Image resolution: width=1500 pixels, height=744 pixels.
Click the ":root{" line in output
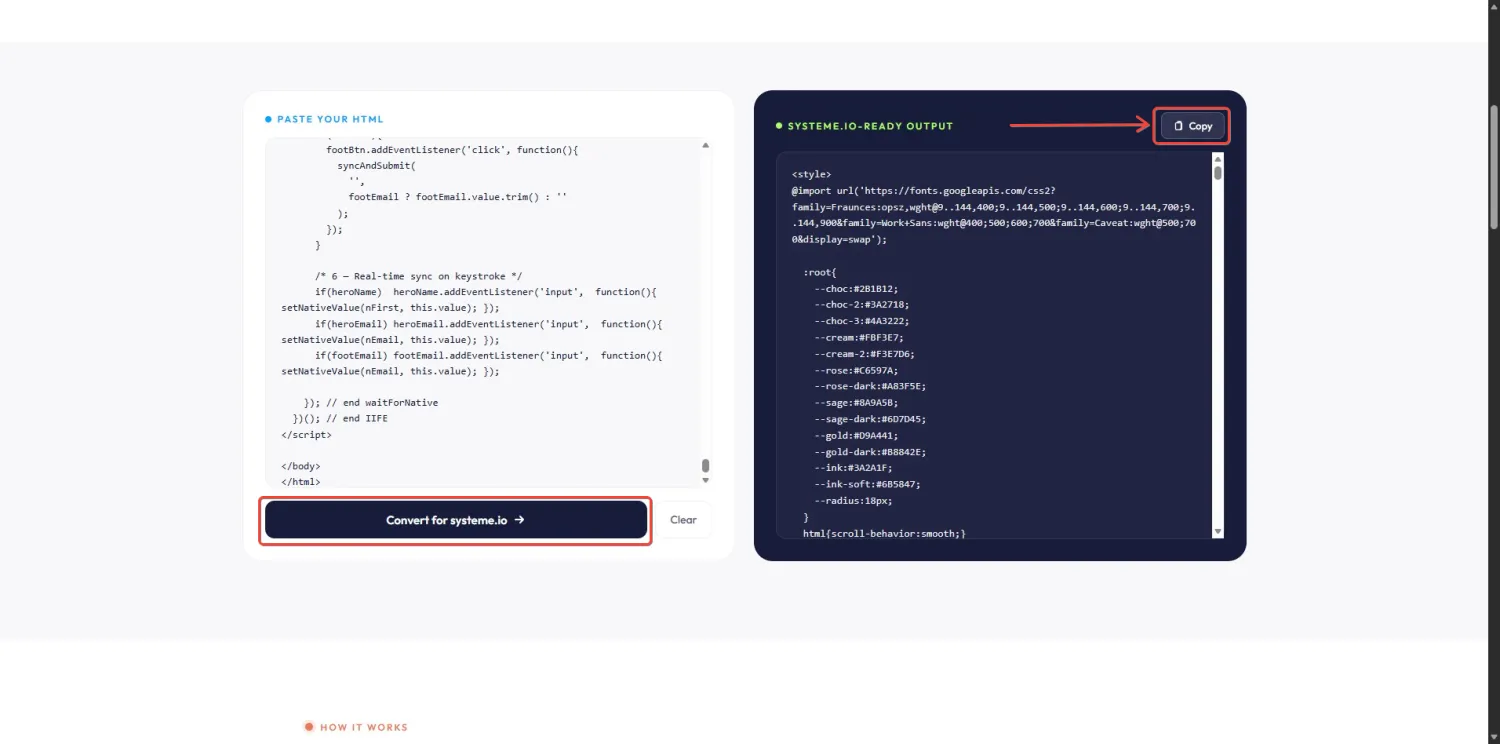820,272
